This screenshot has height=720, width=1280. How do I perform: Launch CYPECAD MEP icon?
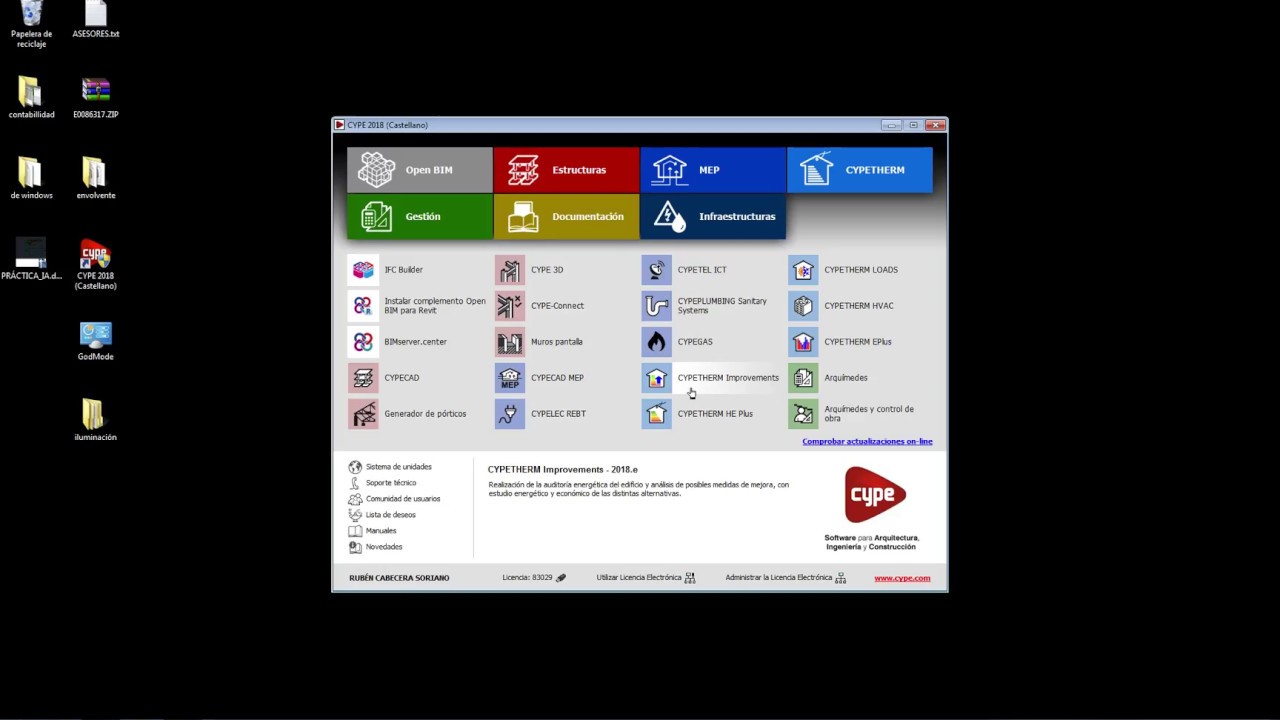click(x=510, y=378)
